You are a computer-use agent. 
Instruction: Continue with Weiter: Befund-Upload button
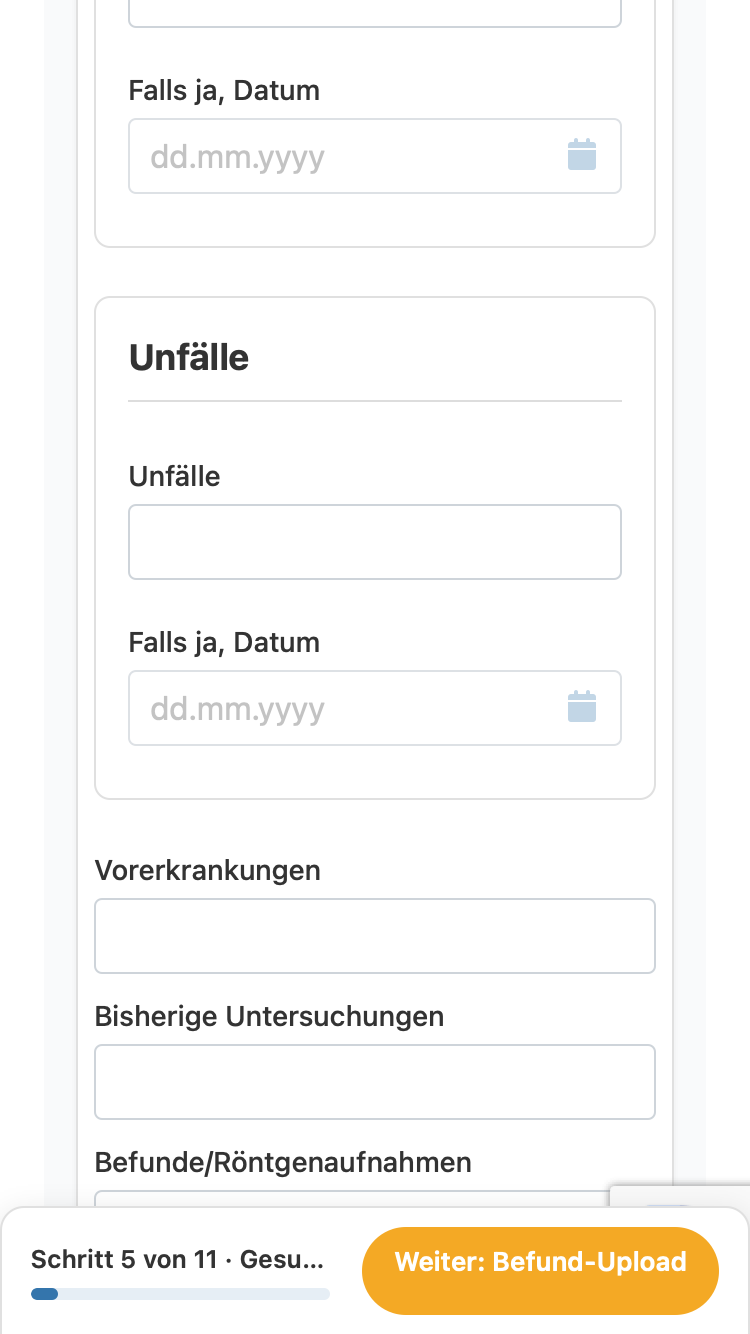coord(540,1263)
